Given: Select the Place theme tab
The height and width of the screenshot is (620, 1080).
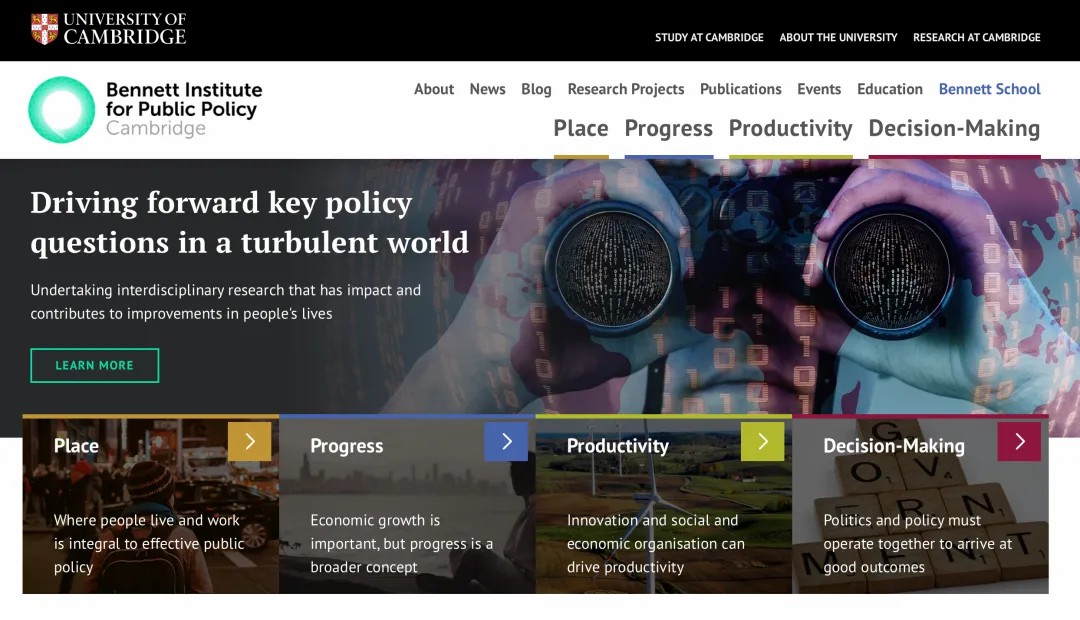Looking at the screenshot, I should 581,129.
